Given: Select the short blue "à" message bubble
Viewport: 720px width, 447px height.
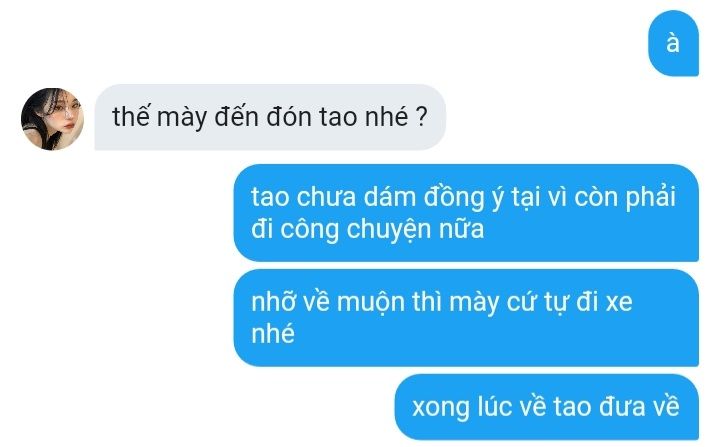Looking at the screenshot, I should [673, 43].
